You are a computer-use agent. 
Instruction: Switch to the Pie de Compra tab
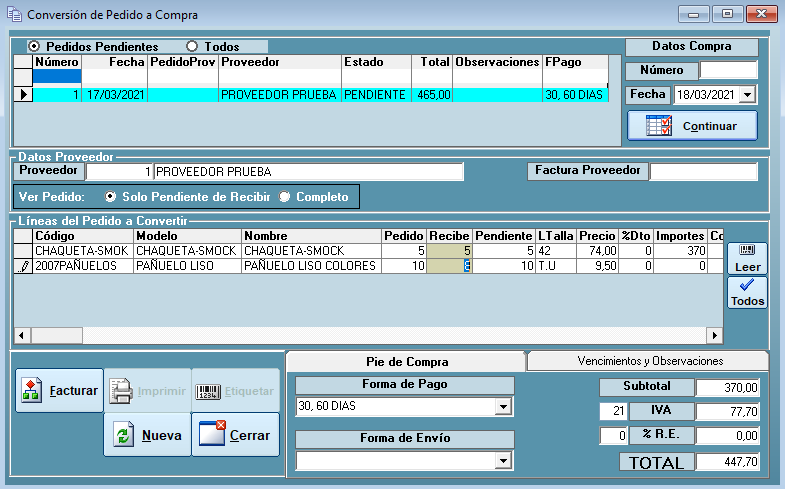407,361
